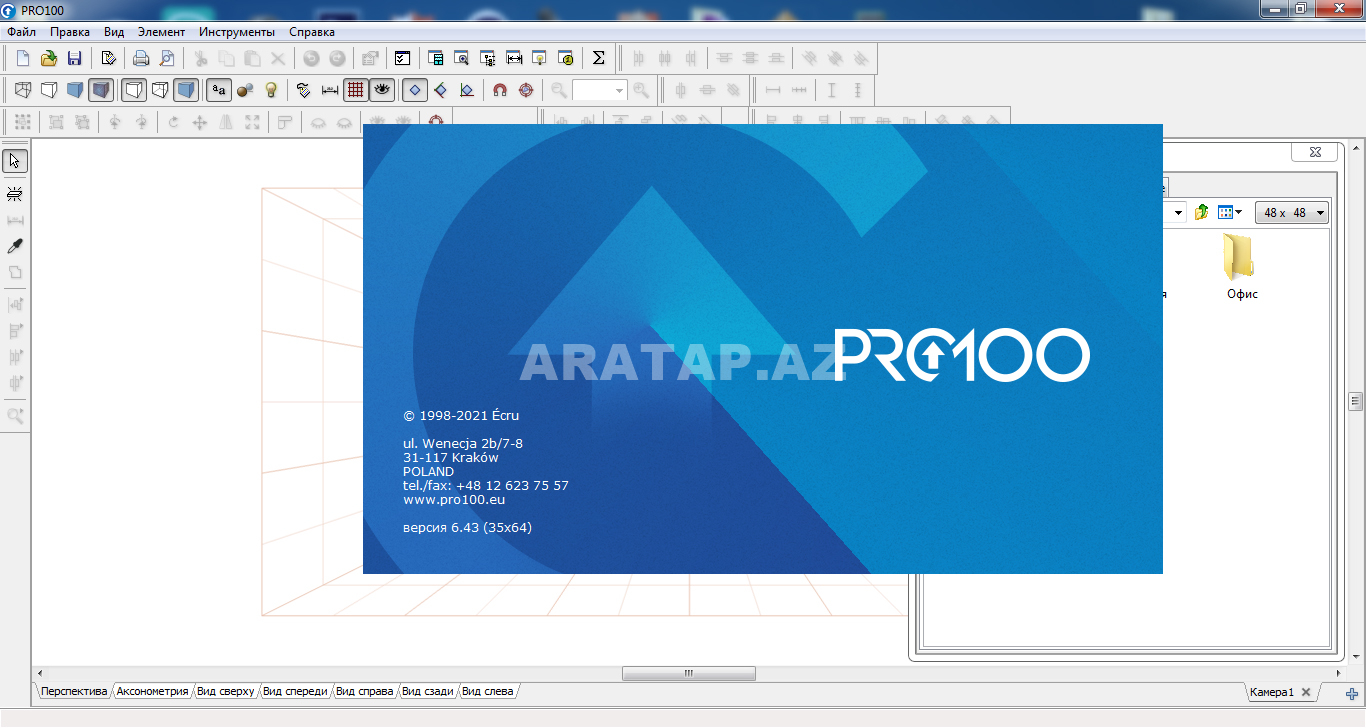Open Print preview with the magnifier page icon

click(x=167, y=58)
